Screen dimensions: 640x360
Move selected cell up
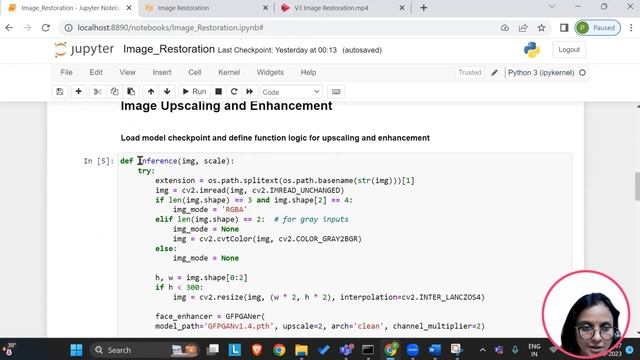[x=151, y=92]
